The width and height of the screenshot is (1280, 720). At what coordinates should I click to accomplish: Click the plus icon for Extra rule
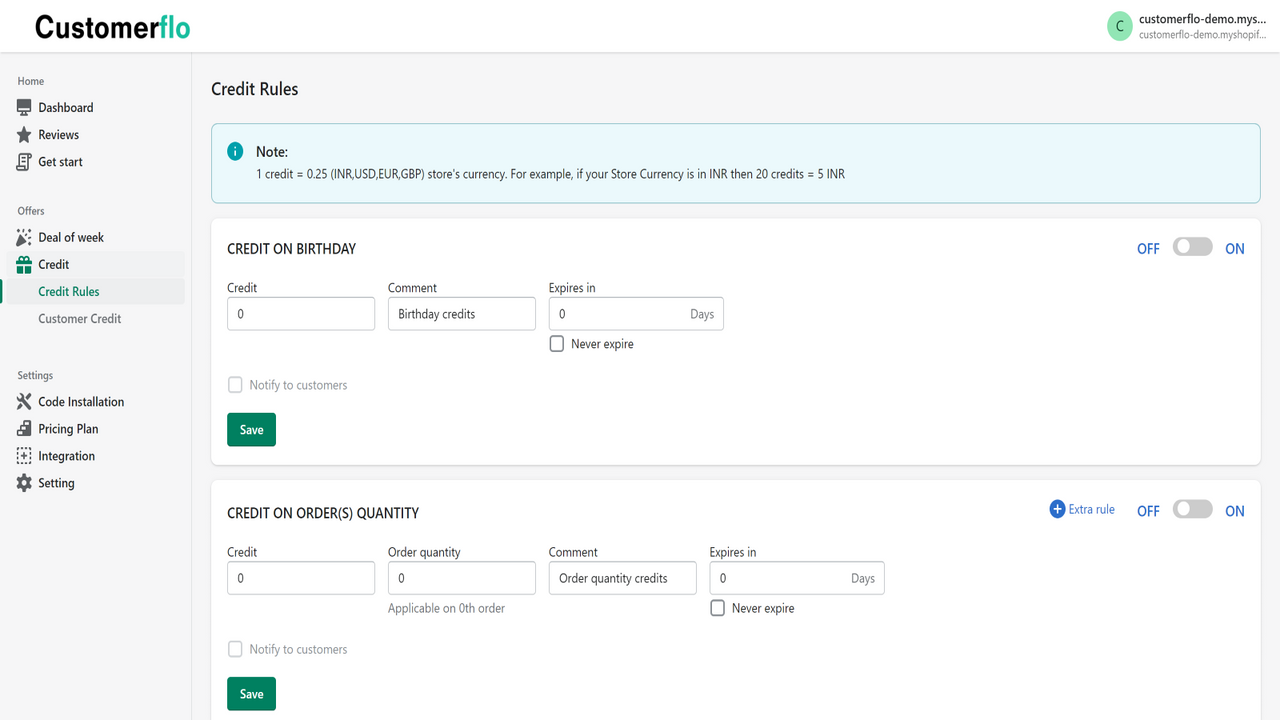(x=1057, y=509)
